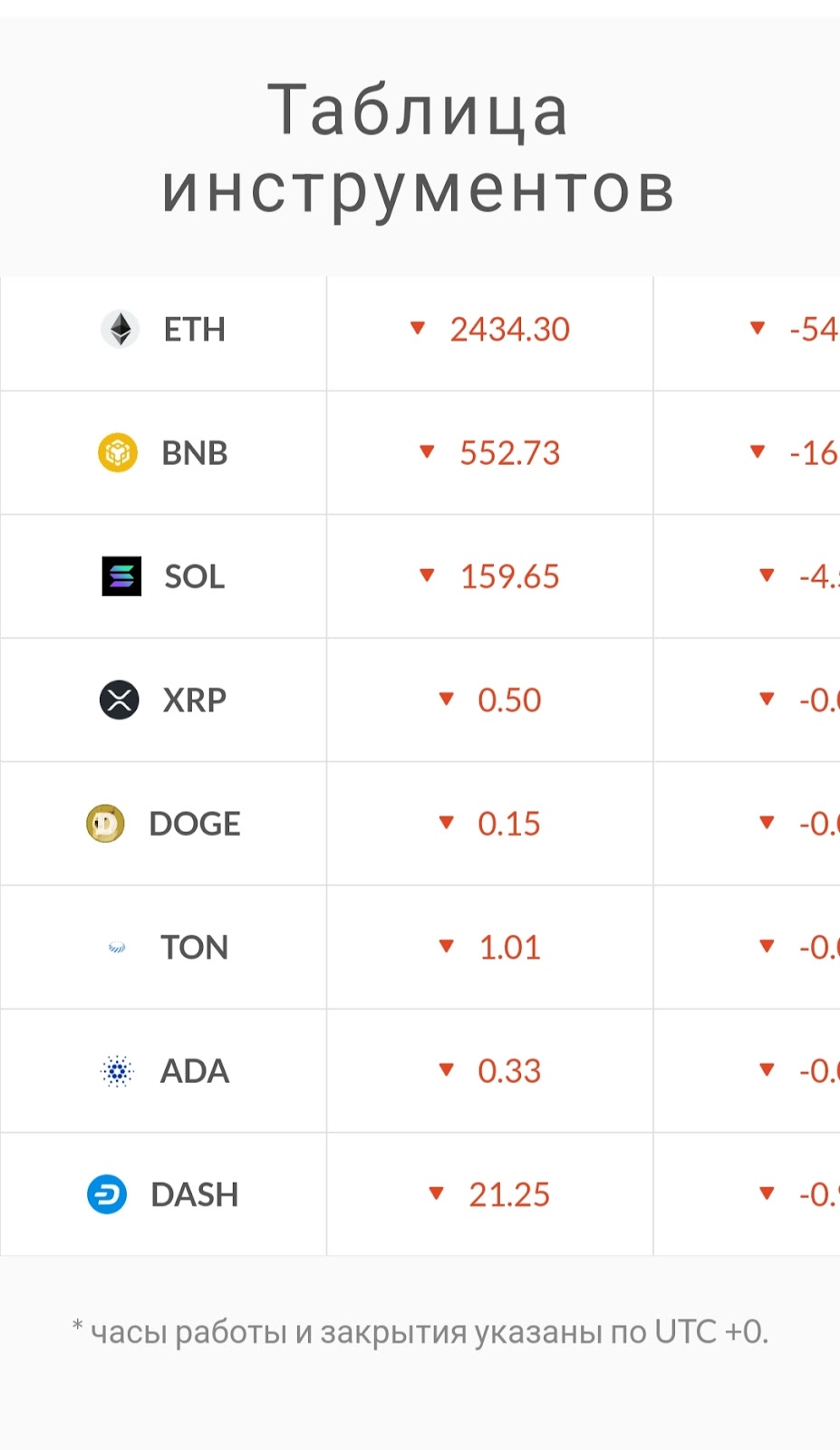Open the blue DASH logo icon
840x1450 pixels.
tap(107, 1194)
